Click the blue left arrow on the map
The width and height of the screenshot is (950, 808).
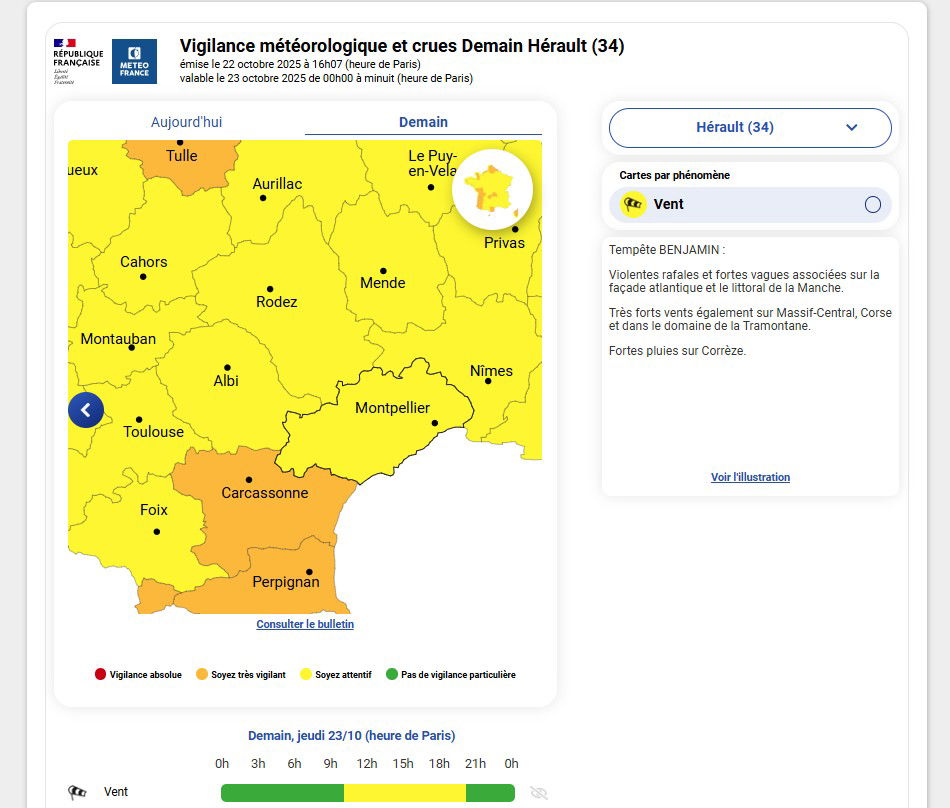pos(86,410)
